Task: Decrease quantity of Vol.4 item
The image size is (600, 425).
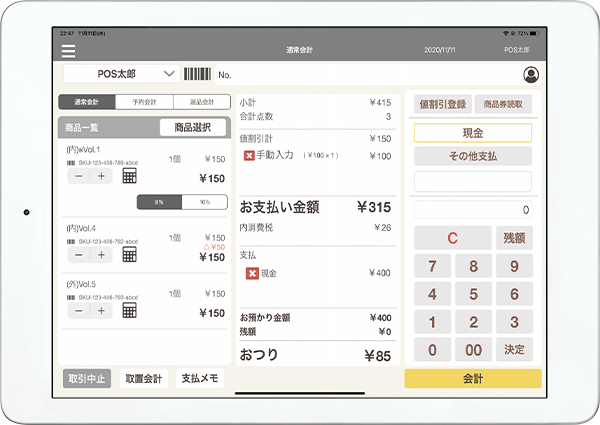Action: coord(78,254)
